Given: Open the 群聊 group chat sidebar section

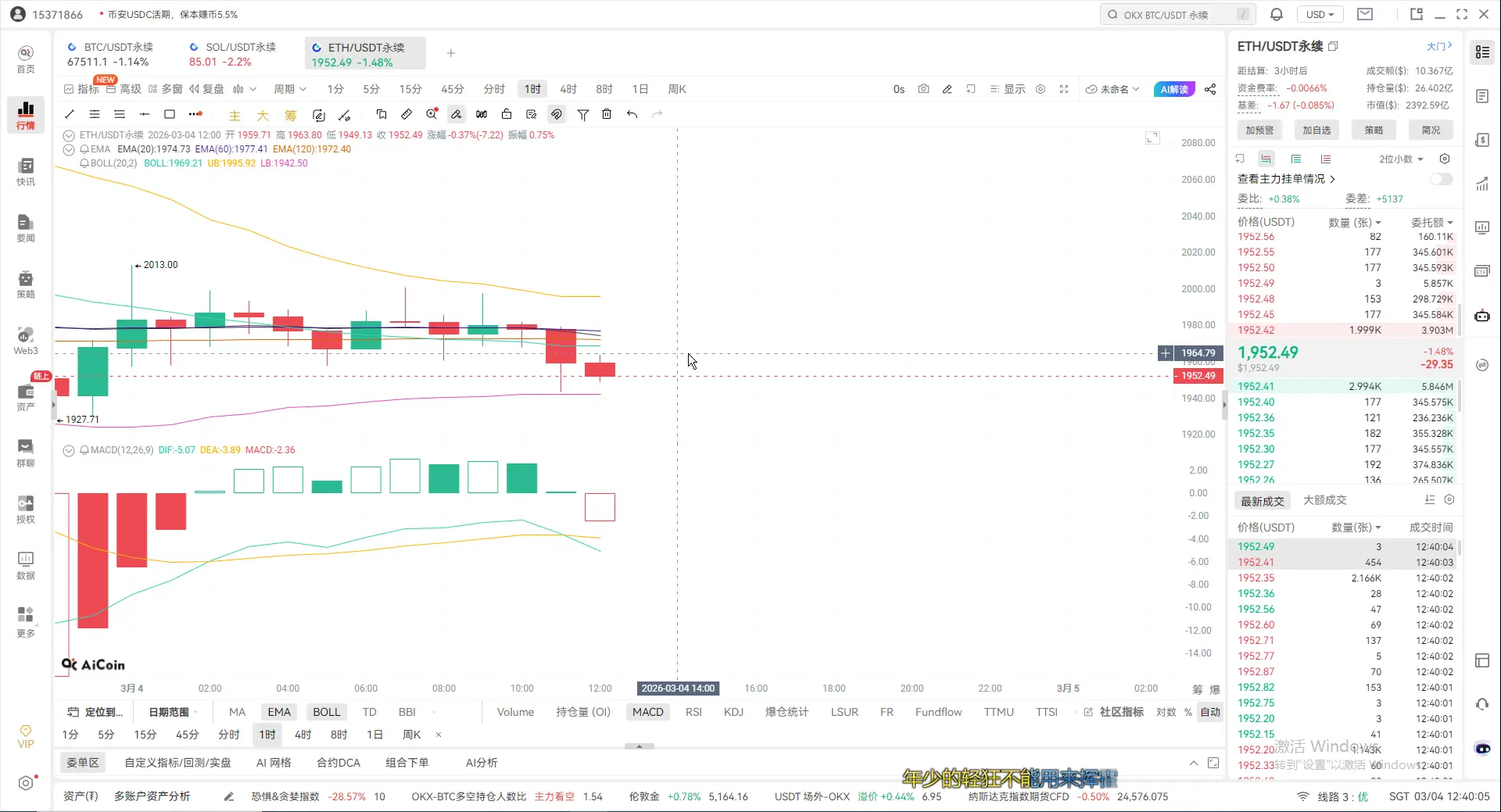Looking at the screenshot, I should click(26, 453).
